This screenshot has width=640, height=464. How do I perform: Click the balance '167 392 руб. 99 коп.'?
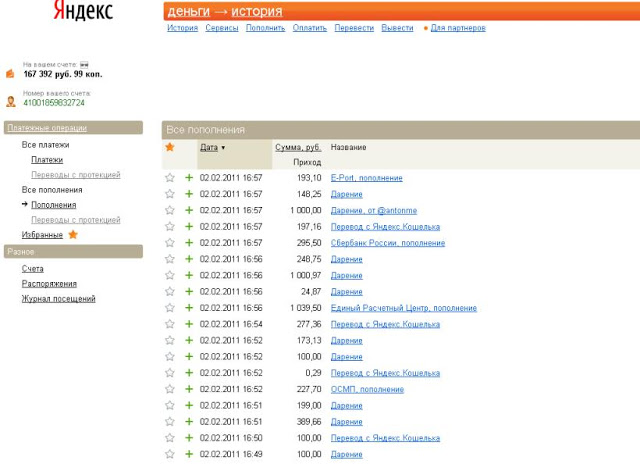[63, 74]
